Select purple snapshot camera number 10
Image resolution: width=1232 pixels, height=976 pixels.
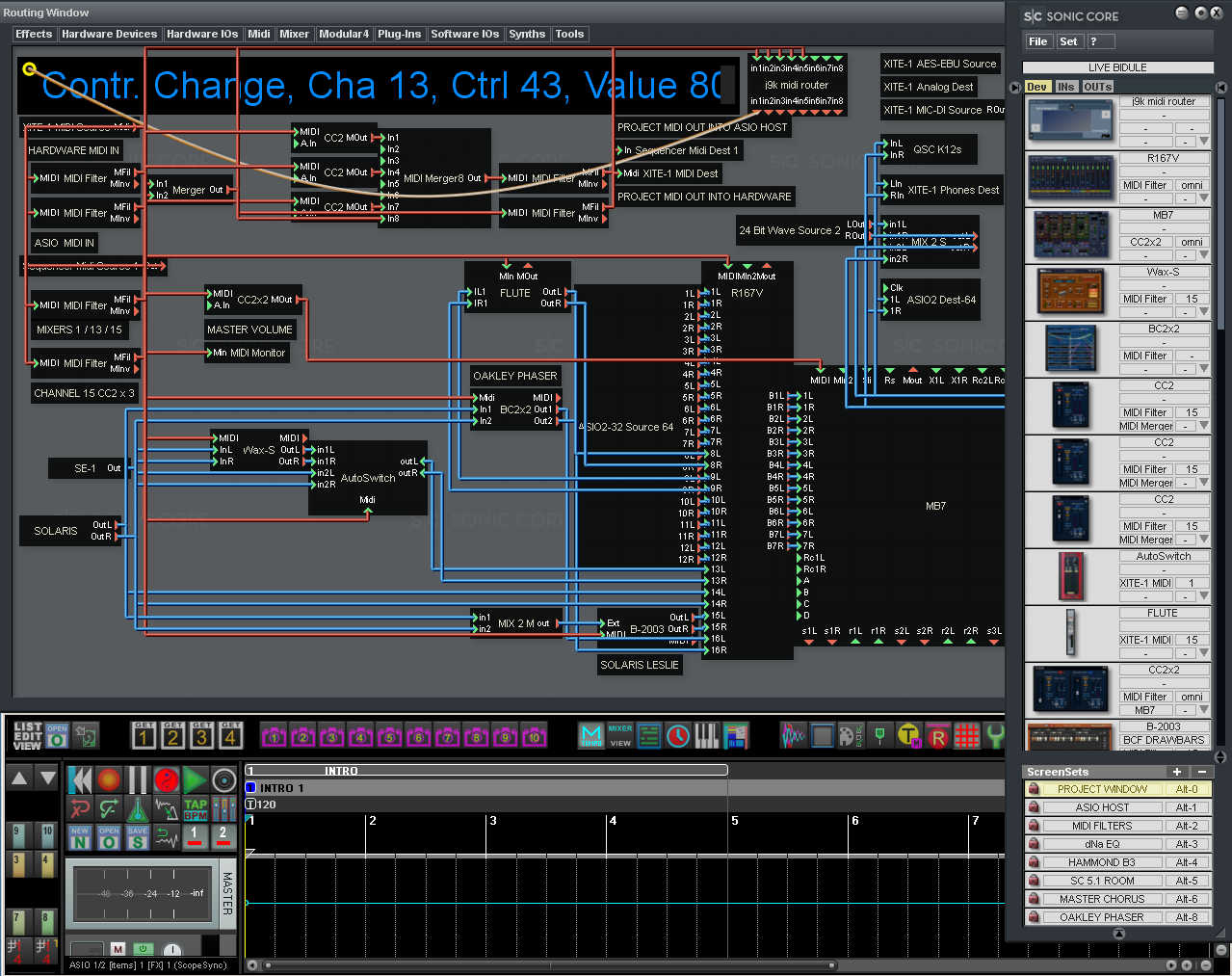tap(534, 737)
